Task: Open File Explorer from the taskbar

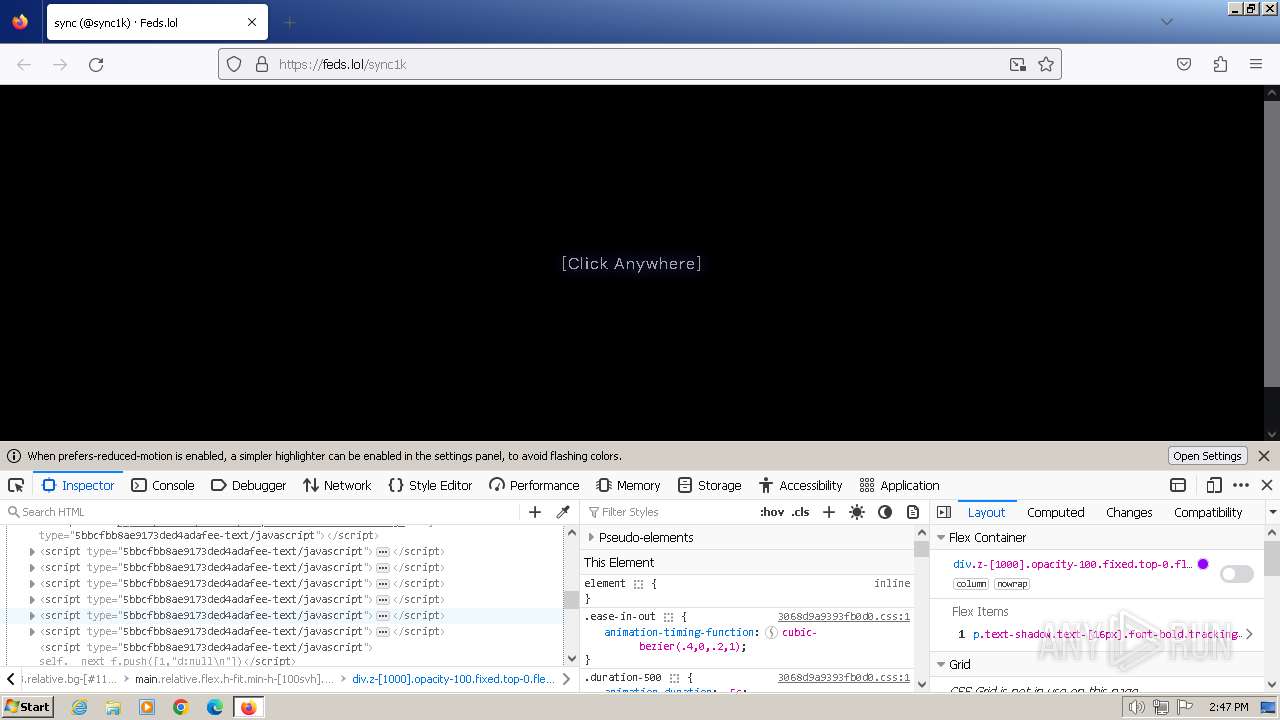Action: pos(113,707)
